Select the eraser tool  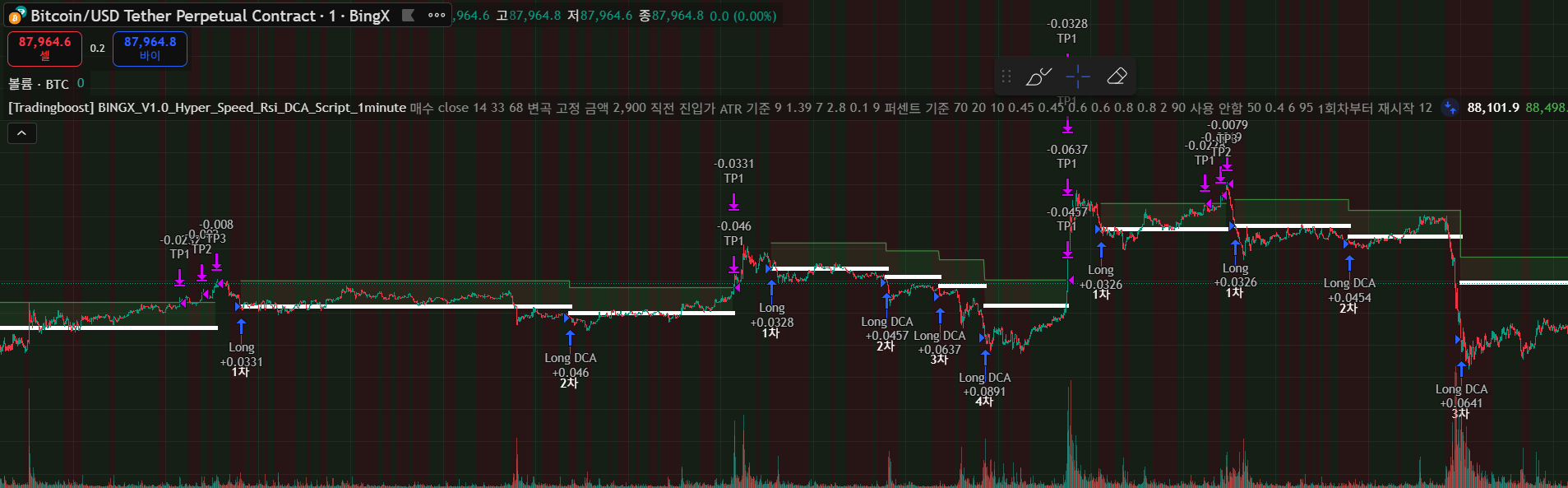(x=1117, y=77)
